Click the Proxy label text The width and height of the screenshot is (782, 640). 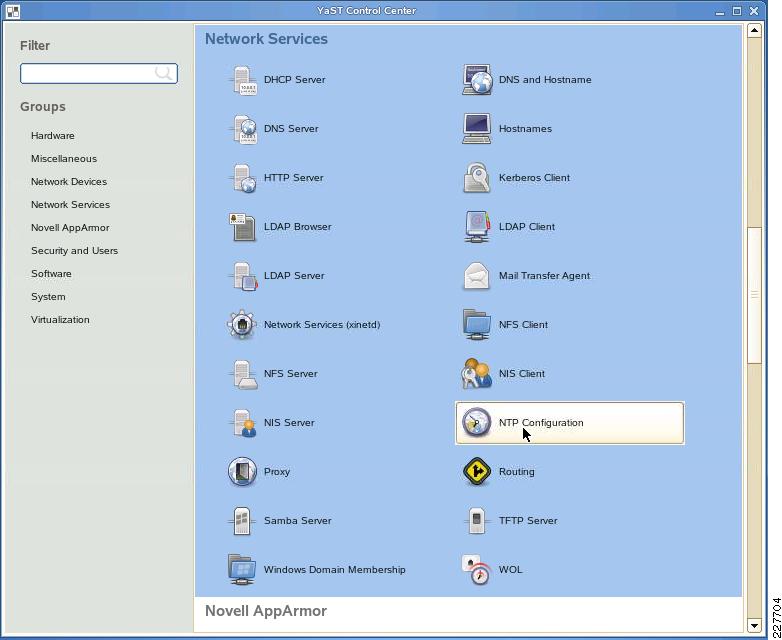point(277,471)
